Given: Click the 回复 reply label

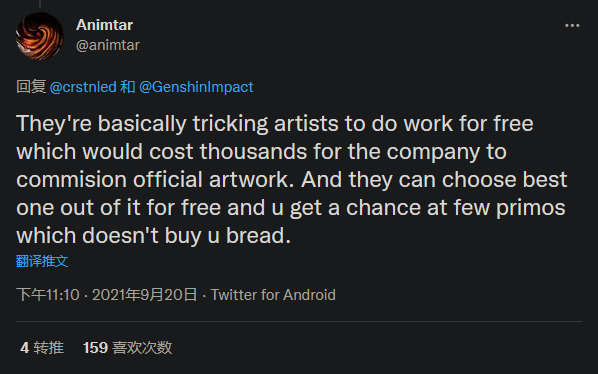Looking at the screenshot, I should click(x=31, y=87).
